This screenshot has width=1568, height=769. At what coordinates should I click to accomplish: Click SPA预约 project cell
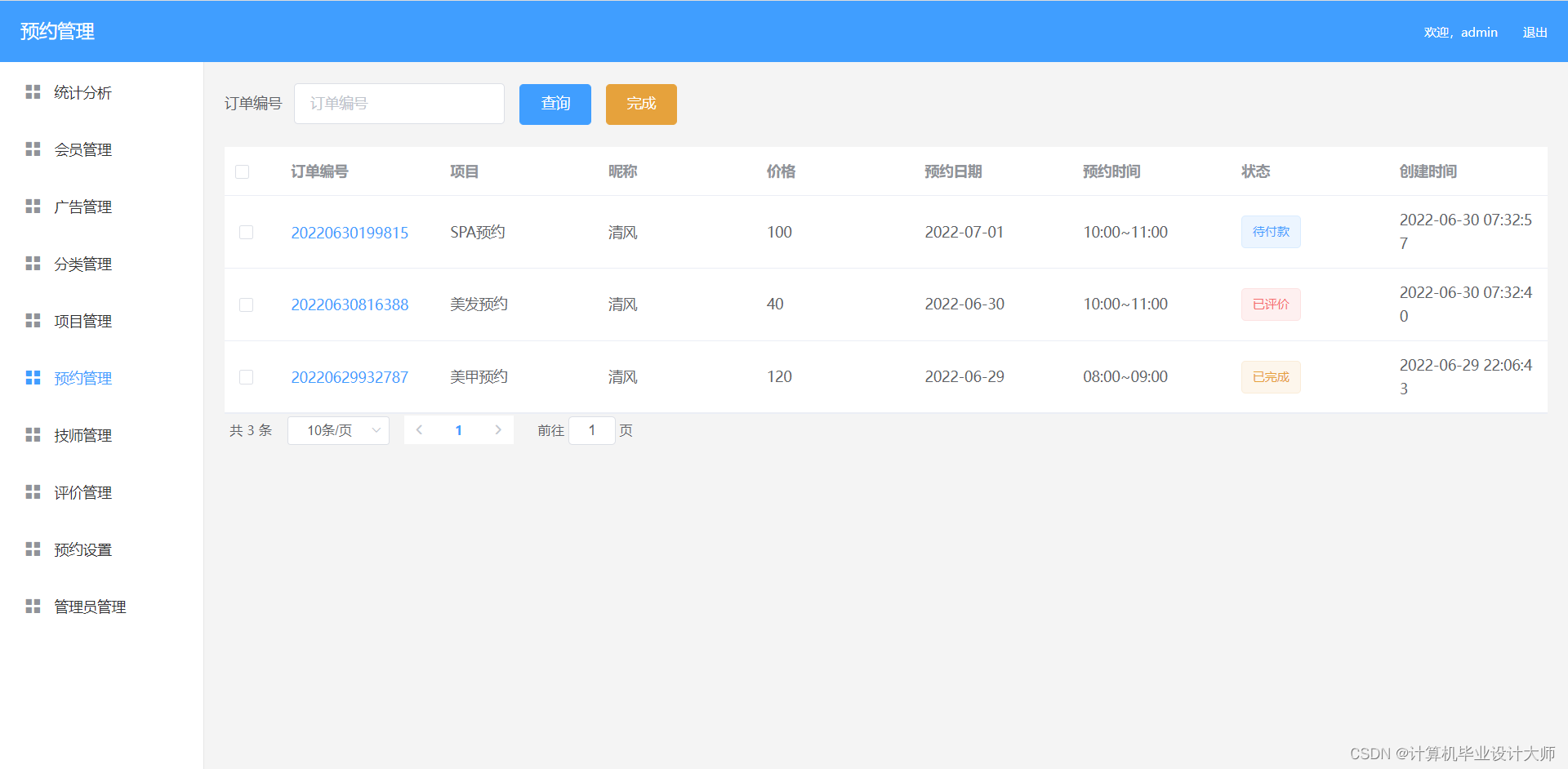478,232
